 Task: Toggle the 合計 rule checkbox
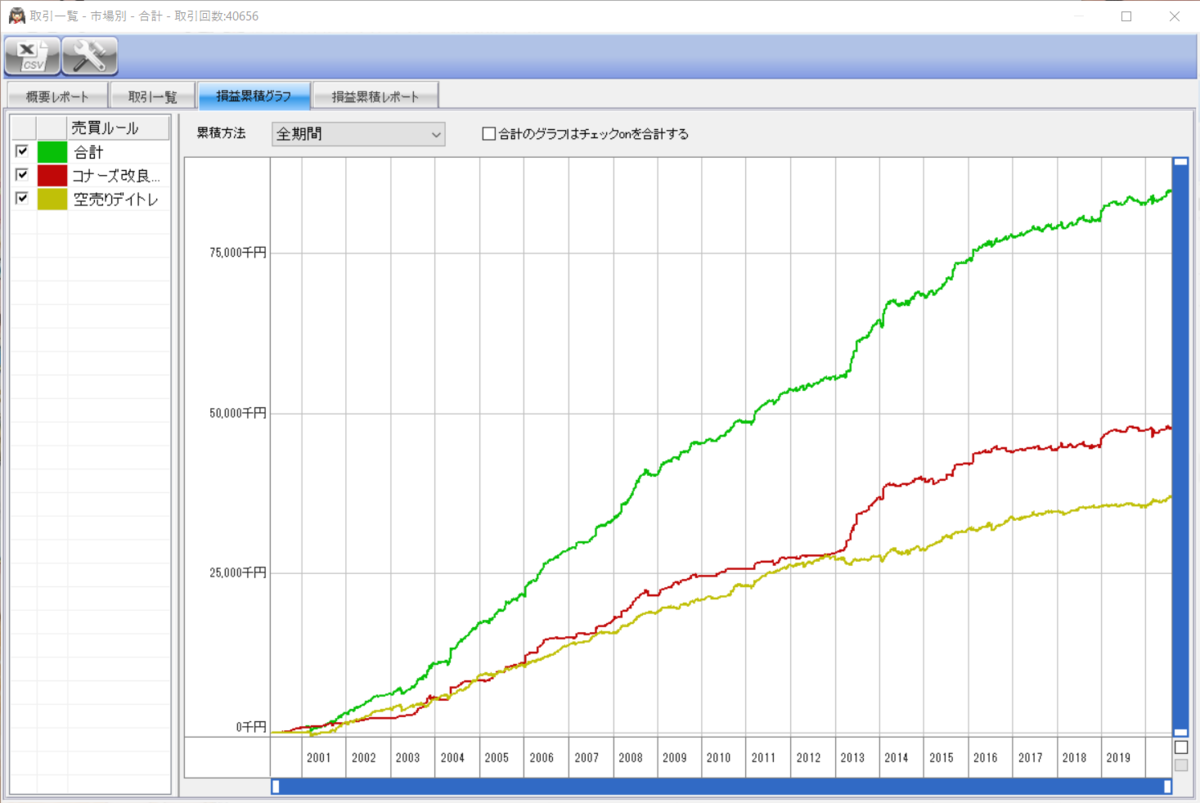(22, 151)
